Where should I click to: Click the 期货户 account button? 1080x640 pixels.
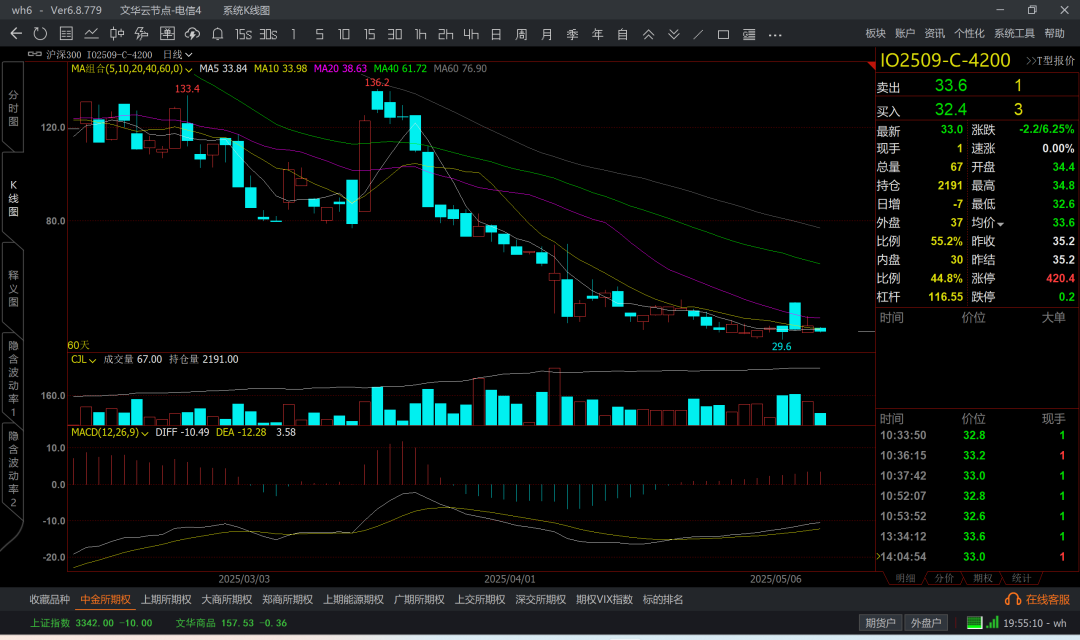[880, 623]
